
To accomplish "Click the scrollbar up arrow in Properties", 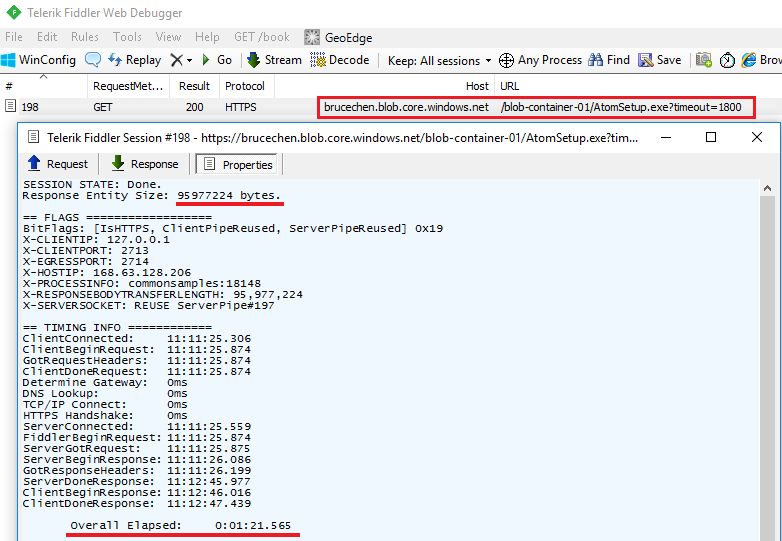I will pyautogui.click(x=767, y=188).
